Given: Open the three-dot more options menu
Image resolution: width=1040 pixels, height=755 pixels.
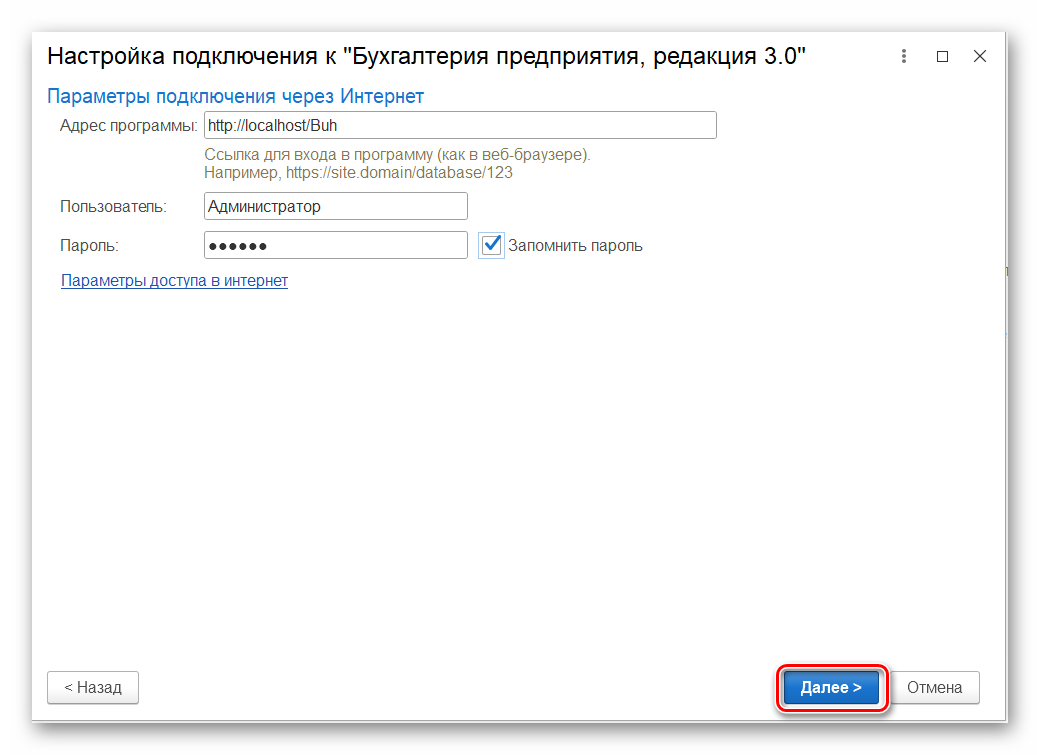Looking at the screenshot, I should [x=903, y=56].
